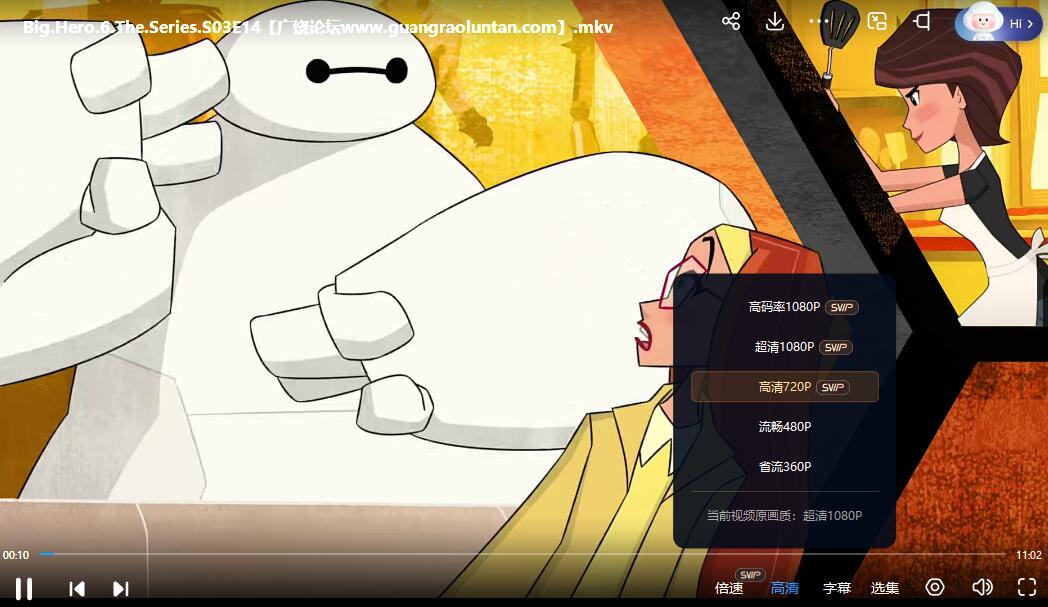Open the player settings ring icon

click(x=934, y=587)
